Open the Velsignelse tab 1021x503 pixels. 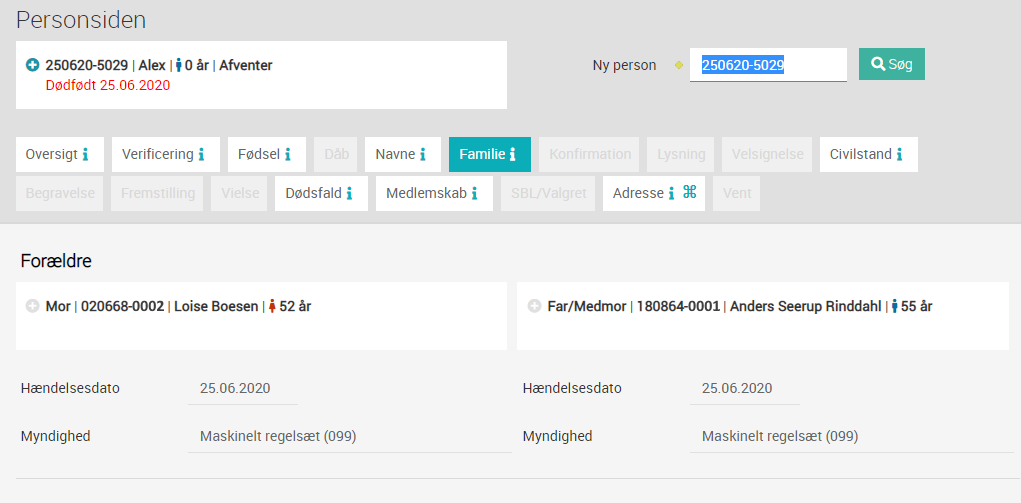coord(767,154)
